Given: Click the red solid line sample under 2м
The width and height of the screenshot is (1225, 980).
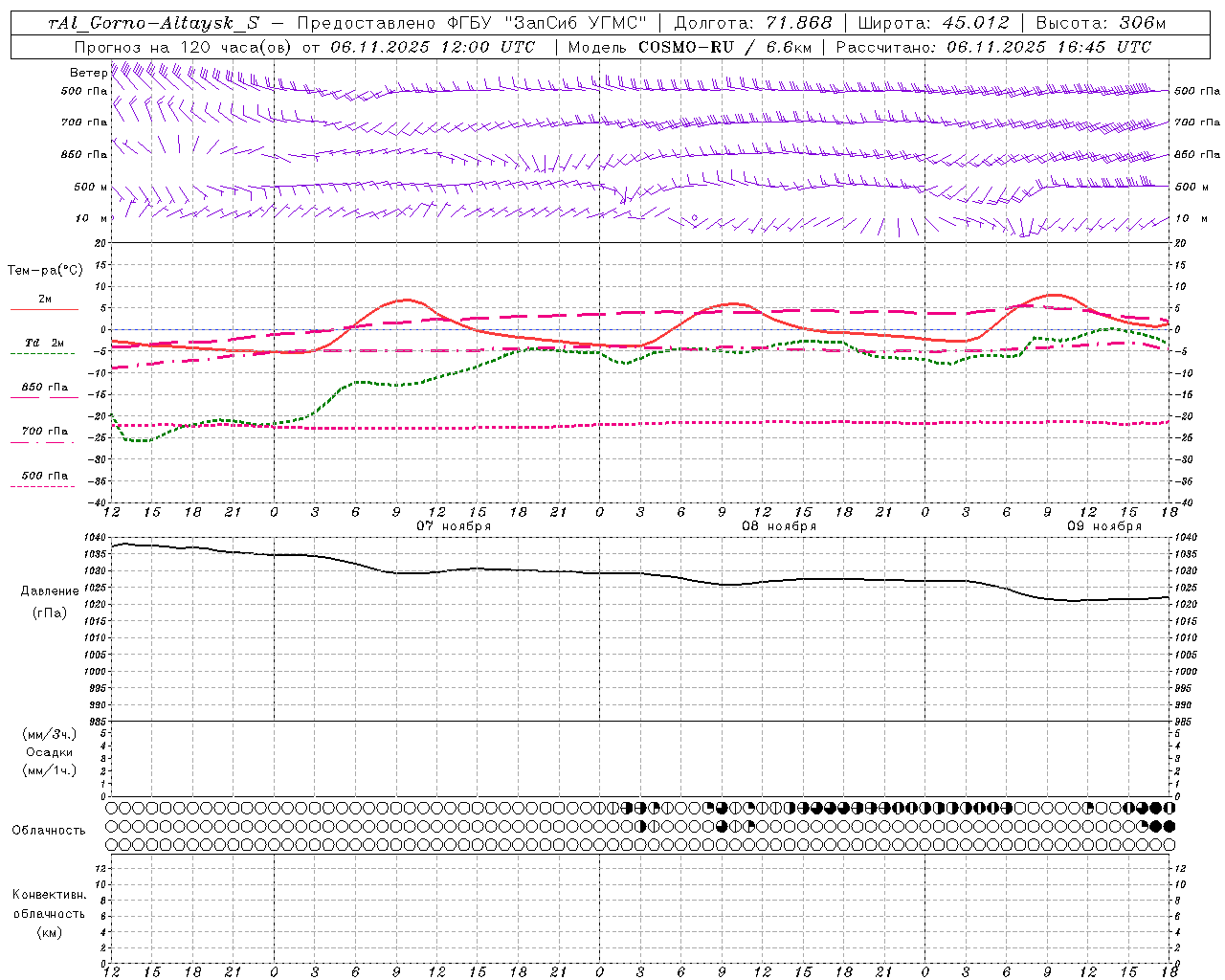Looking at the screenshot, I should 44,309.
